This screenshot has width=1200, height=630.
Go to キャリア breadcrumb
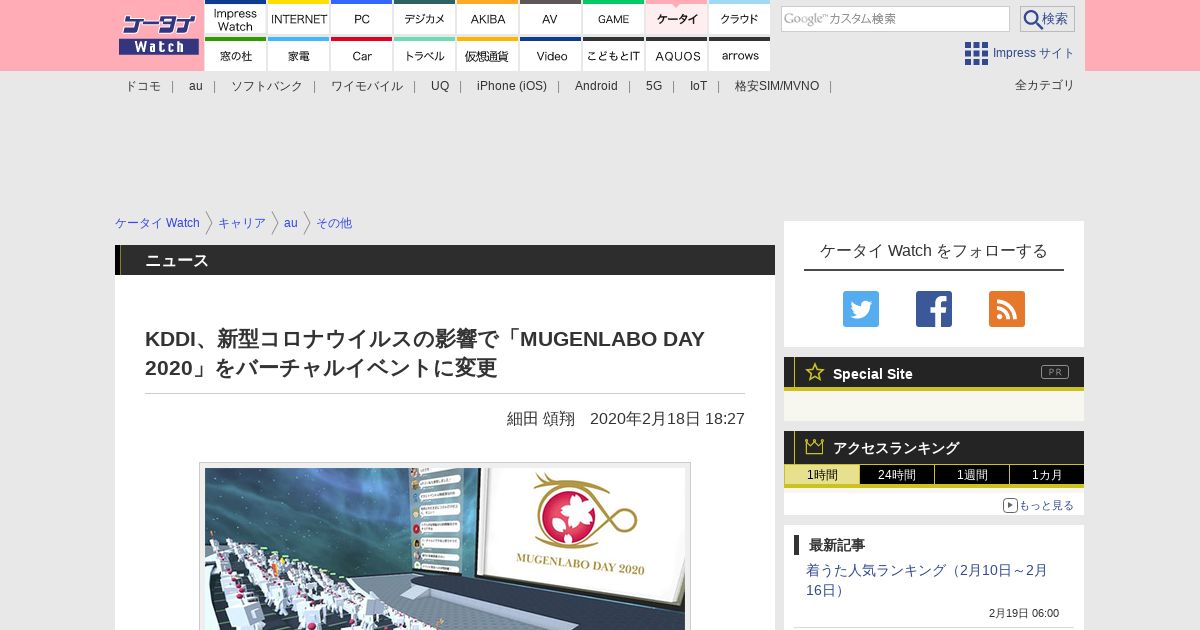click(x=242, y=223)
